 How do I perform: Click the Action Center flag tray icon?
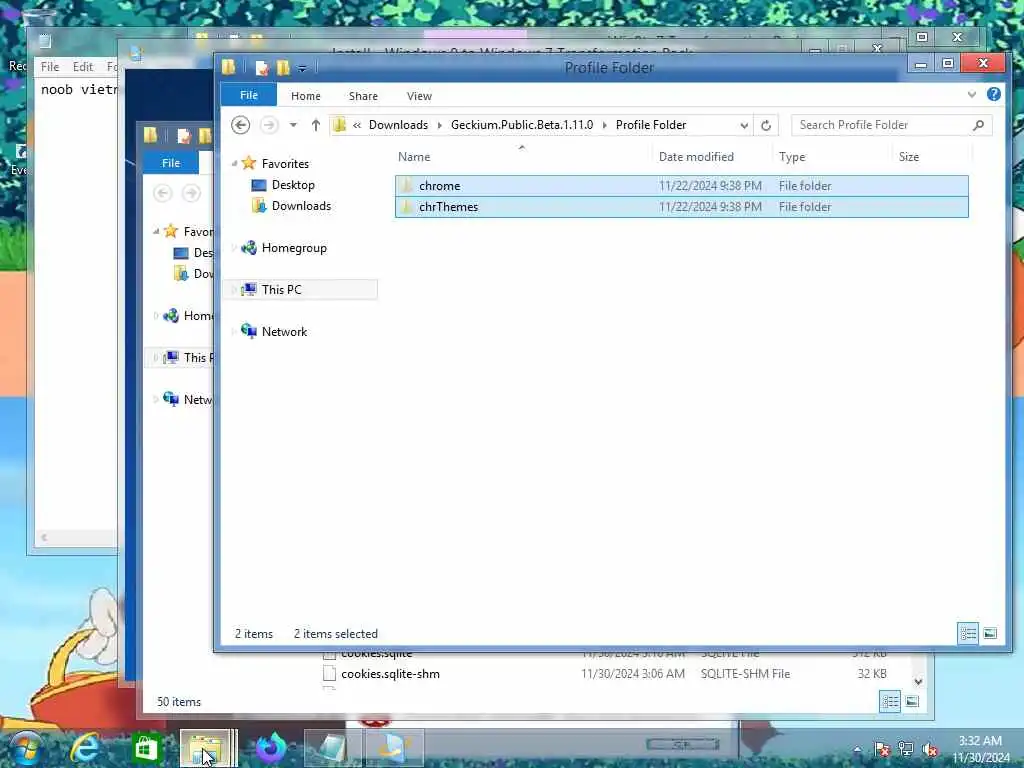882,749
